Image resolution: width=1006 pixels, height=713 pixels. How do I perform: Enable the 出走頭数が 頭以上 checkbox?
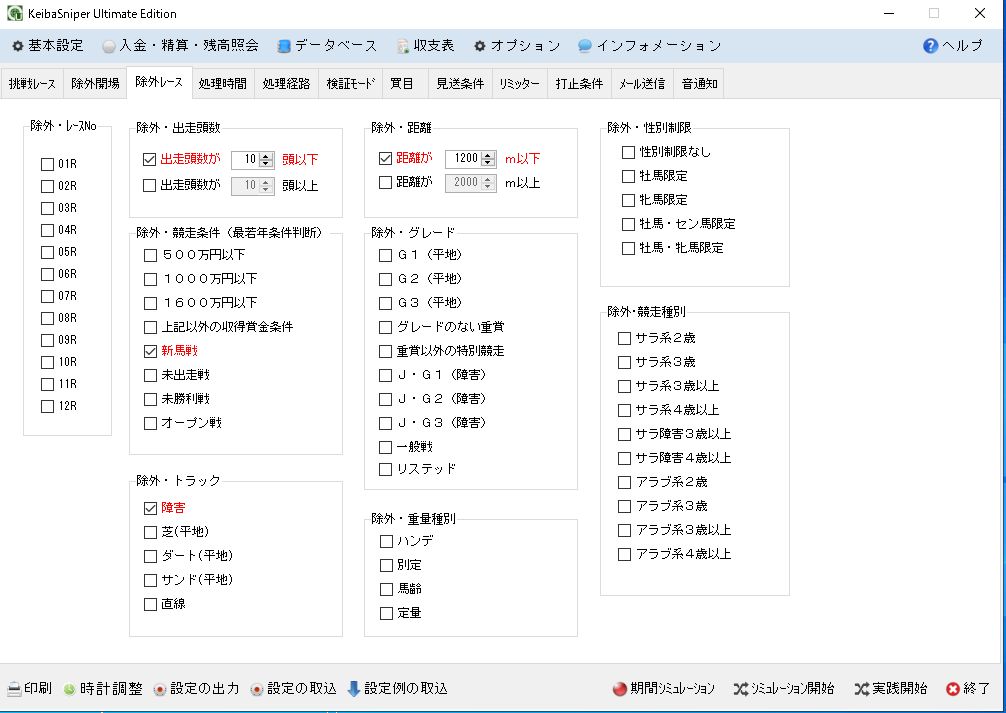pyautogui.click(x=149, y=185)
